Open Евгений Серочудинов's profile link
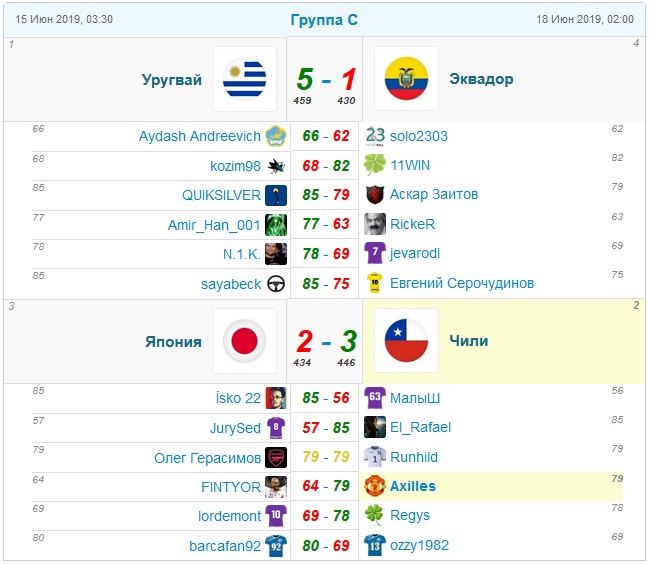Viewport: 649px width, 564px height. click(x=462, y=283)
